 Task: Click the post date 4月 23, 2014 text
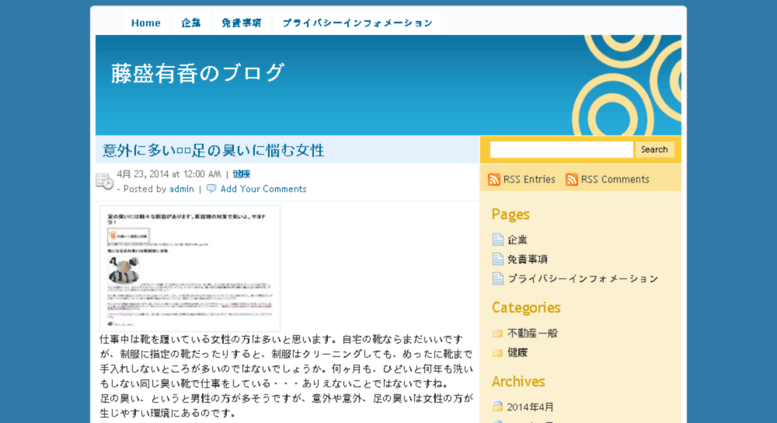pos(144,174)
